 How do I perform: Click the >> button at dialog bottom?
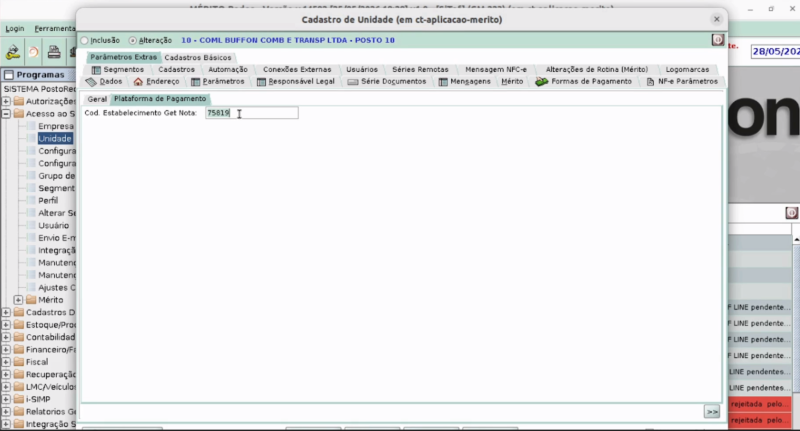point(712,412)
